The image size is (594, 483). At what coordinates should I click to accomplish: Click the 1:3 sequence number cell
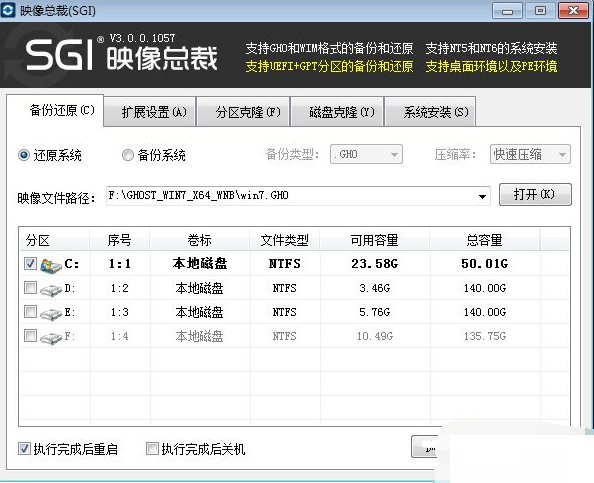tap(120, 312)
